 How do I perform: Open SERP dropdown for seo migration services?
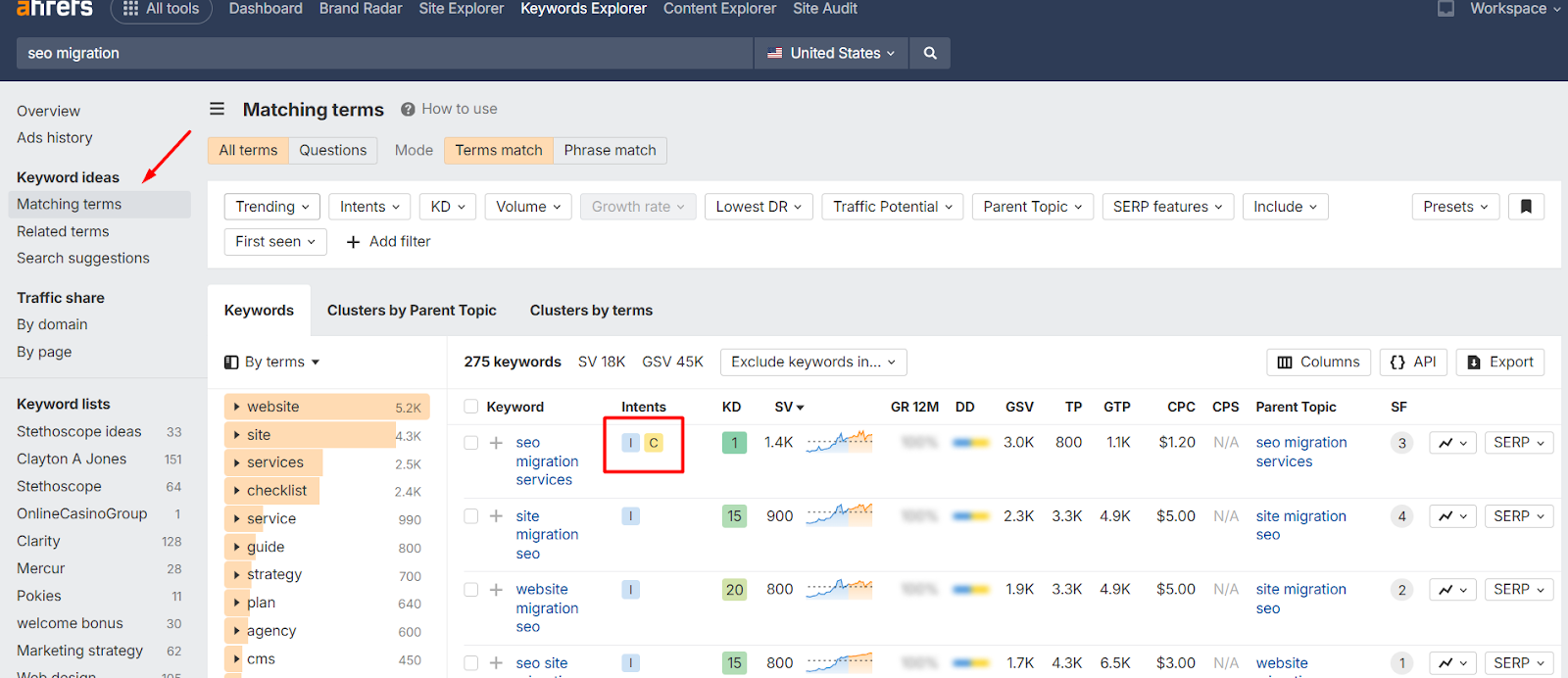tap(1519, 443)
